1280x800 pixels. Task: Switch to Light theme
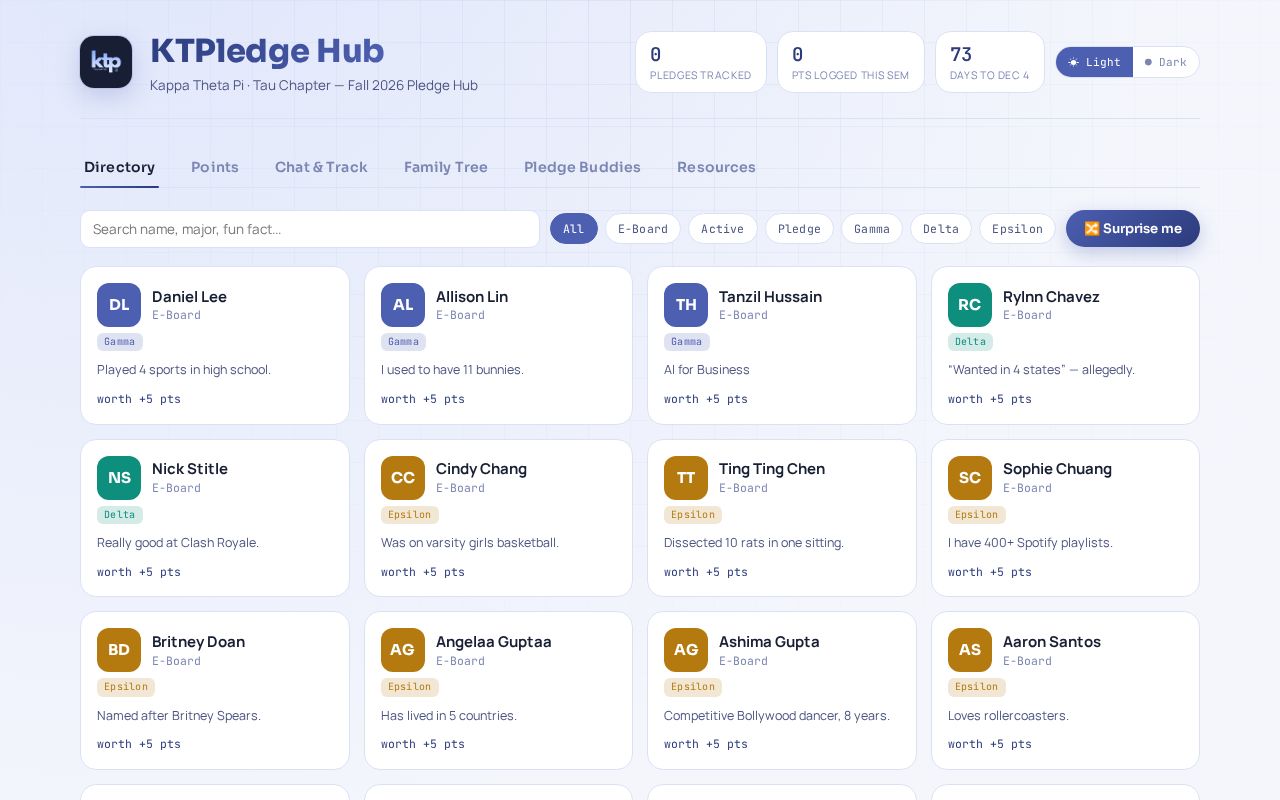pyautogui.click(x=1095, y=62)
